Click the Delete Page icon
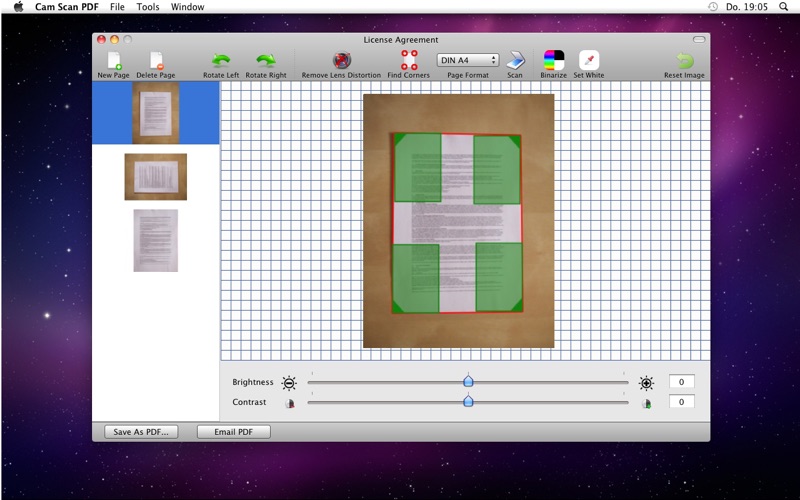The height and width of the screenshot is (500, 800). (x=156, y=61)
